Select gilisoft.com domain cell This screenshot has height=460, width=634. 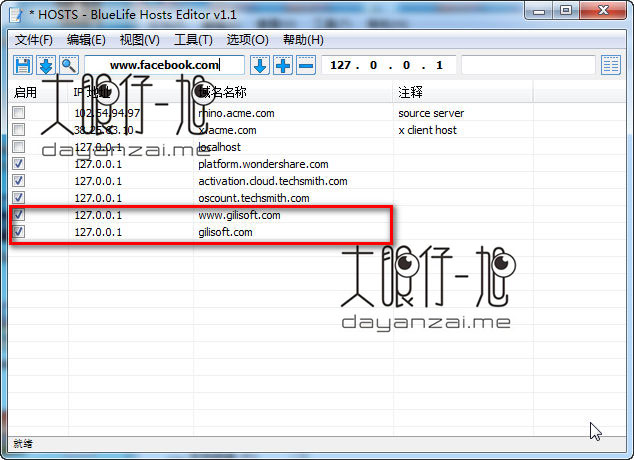pos(225,232)
